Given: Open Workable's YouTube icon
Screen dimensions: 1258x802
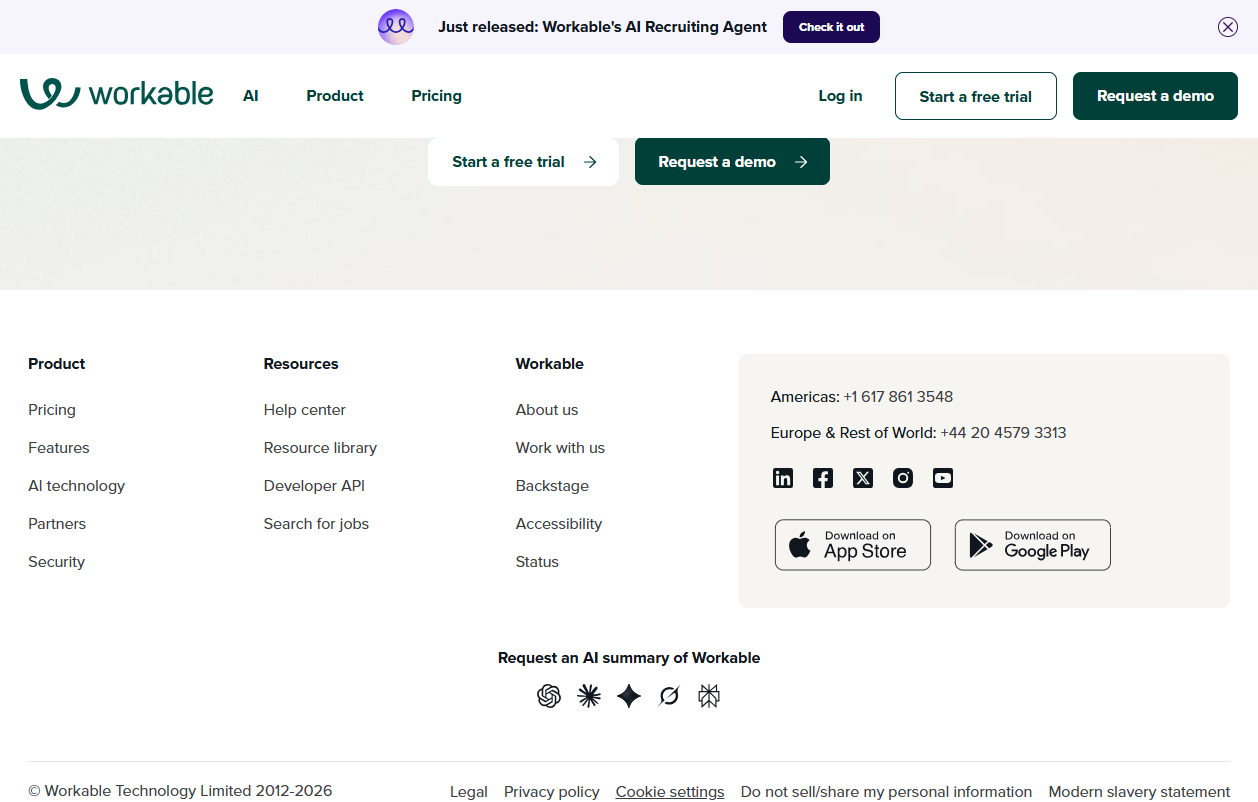Looking at the screenshot, I should click(943, 478).
